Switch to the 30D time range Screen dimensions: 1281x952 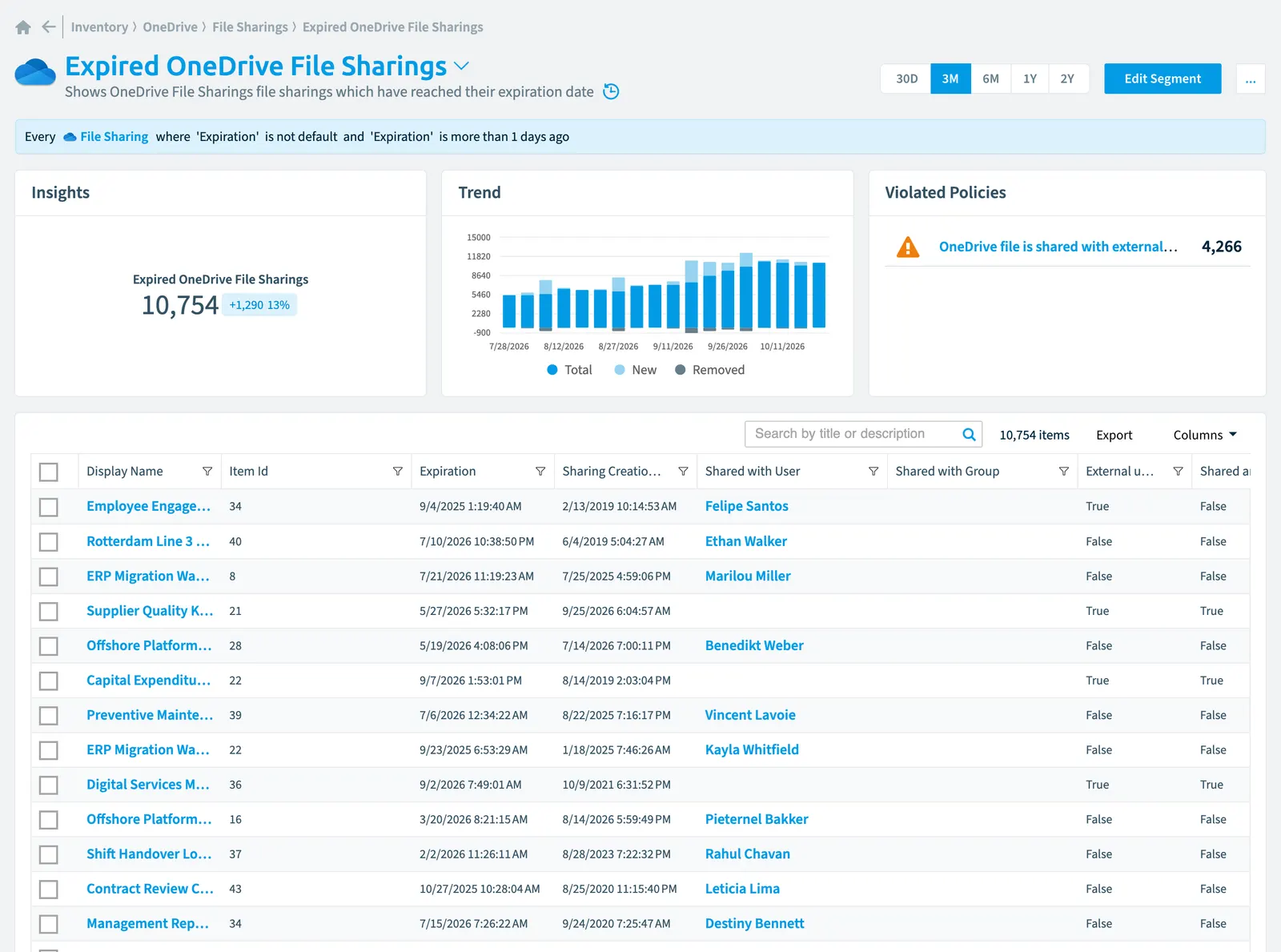[x=906, y=79]
